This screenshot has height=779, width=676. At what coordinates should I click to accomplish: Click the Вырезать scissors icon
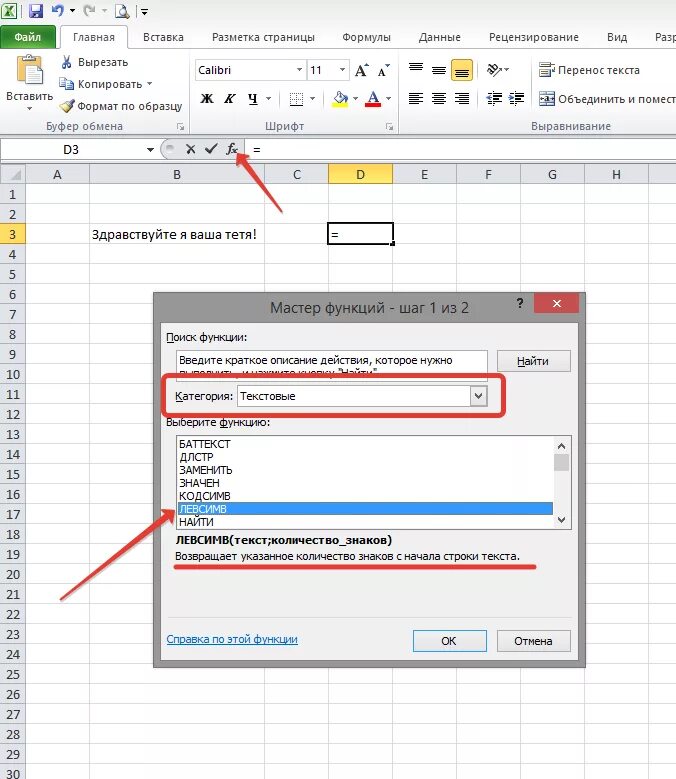click(x=66, y=62)
